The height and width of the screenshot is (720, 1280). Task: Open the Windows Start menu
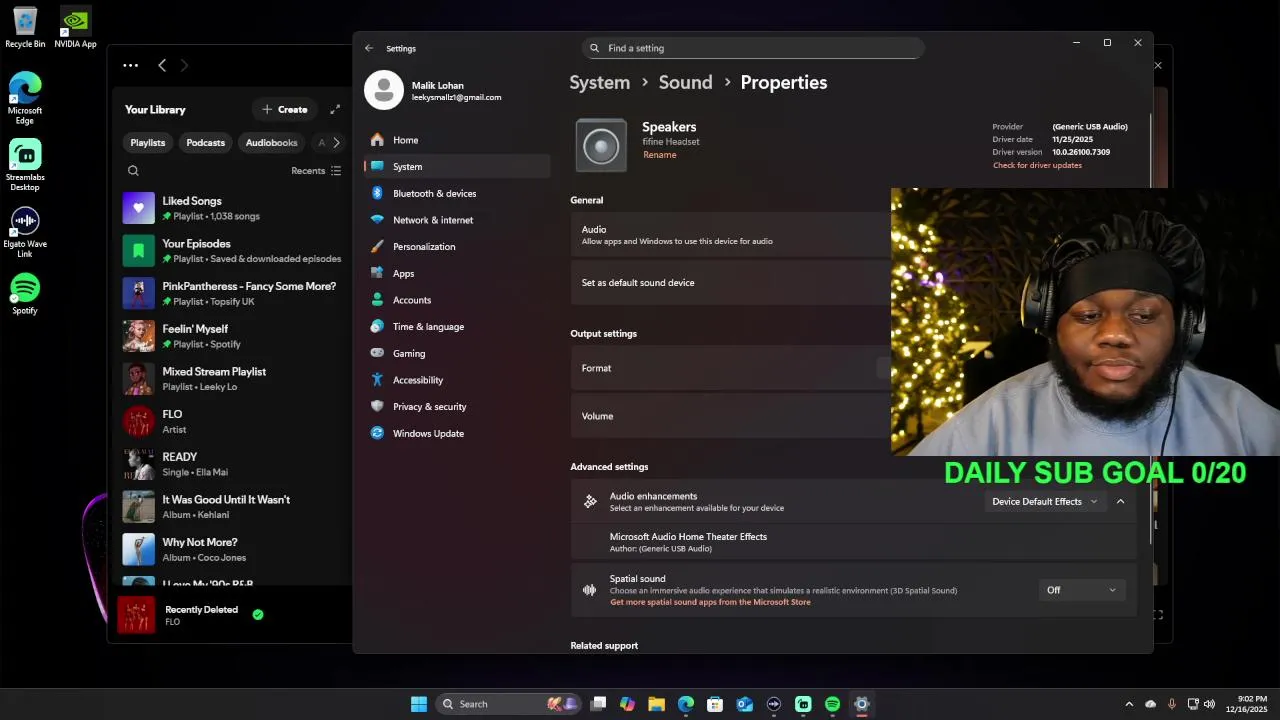(x=419, y=704)
